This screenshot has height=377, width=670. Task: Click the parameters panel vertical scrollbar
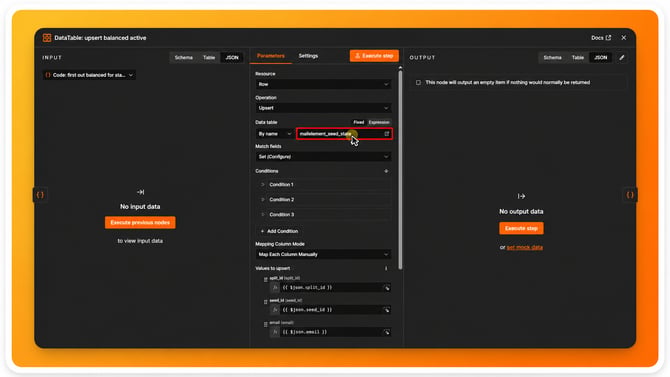pyautogui.click(x=400, y=169)
